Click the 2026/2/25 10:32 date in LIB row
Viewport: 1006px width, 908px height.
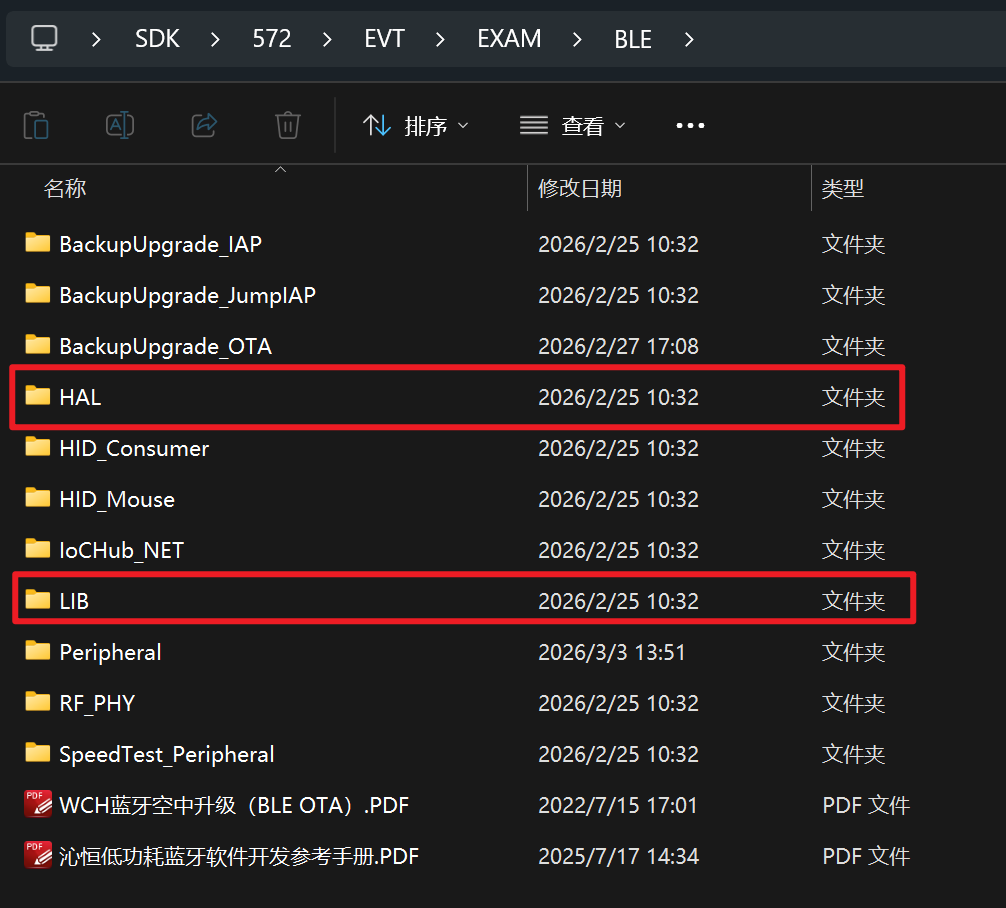coord(618,601)
